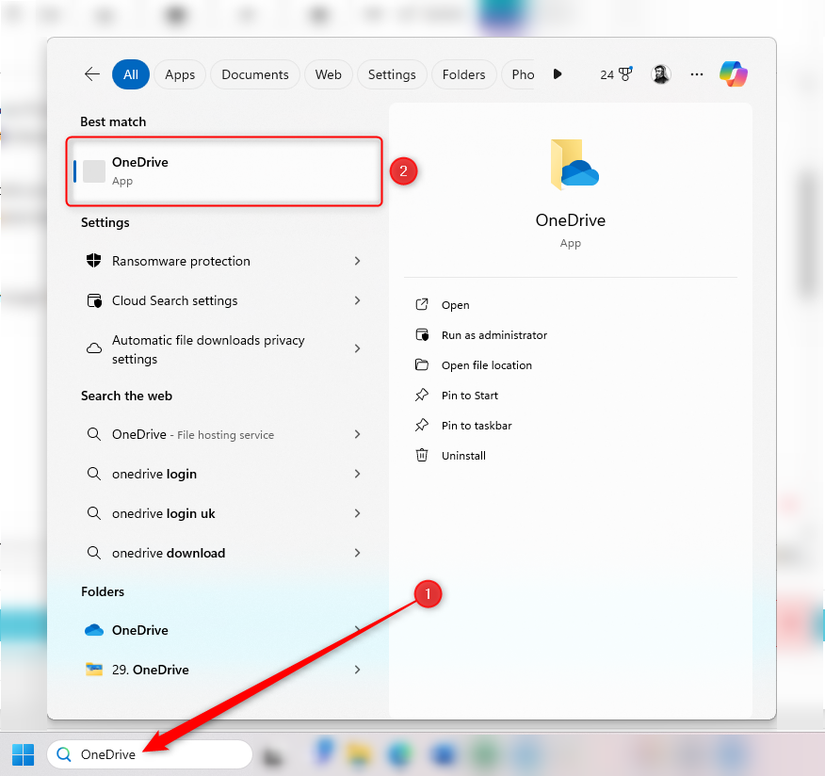Open Copilot from the search window corner

[x=733, y=73]
